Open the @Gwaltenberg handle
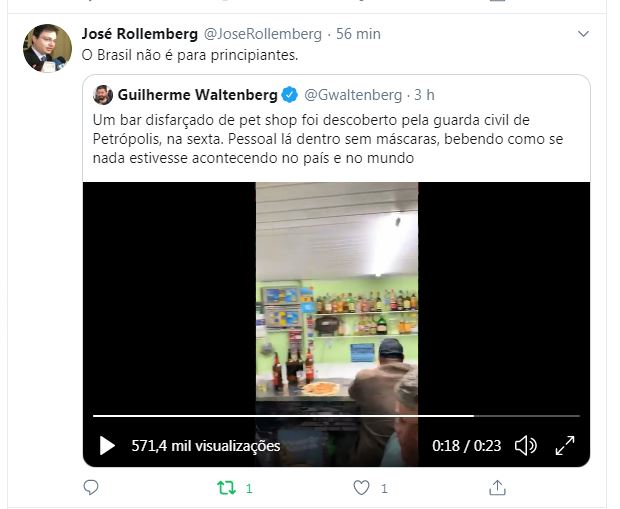Screen dimensions: 620x509 353,95
